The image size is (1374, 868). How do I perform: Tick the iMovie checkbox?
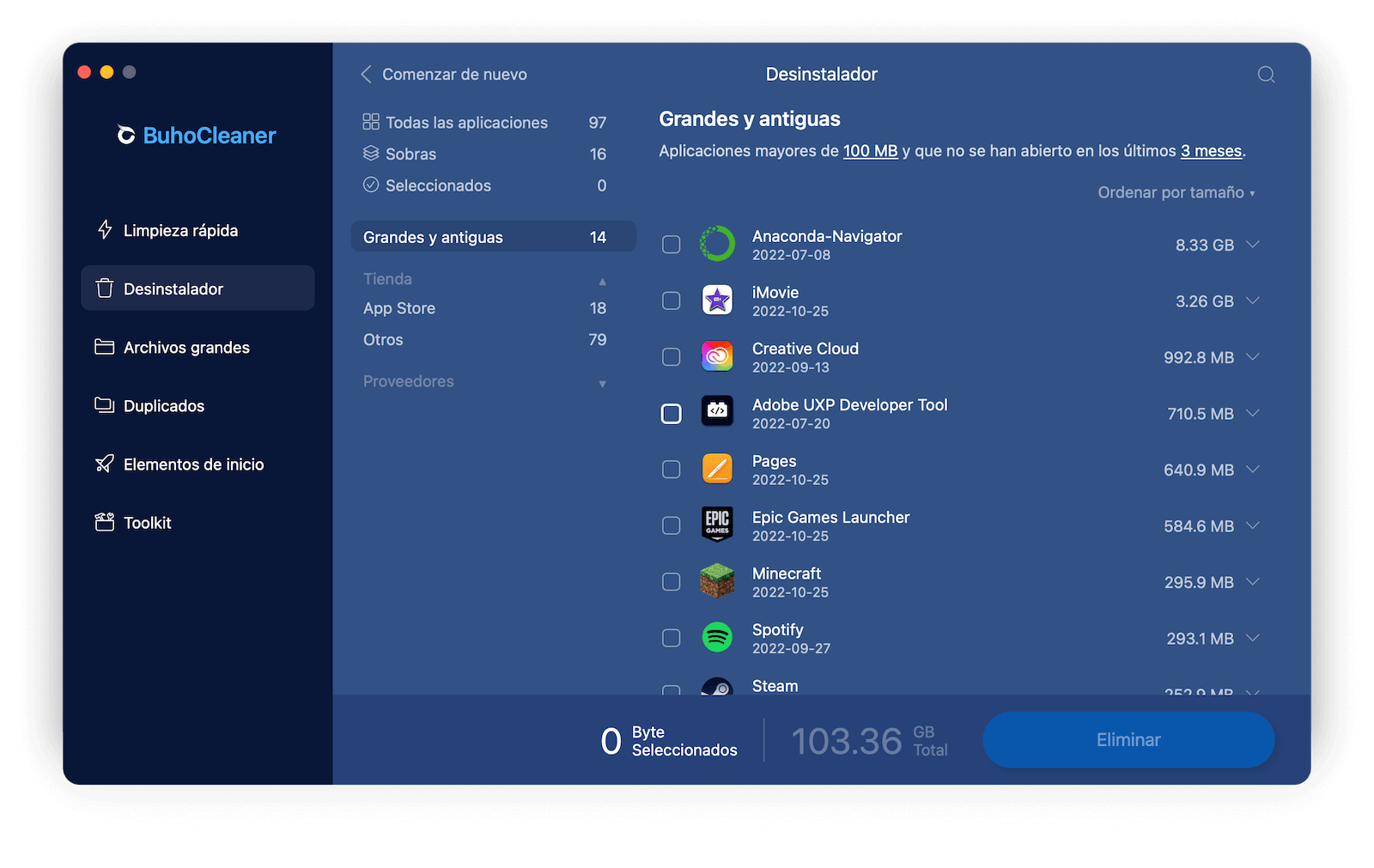click(x=672, y=300)
